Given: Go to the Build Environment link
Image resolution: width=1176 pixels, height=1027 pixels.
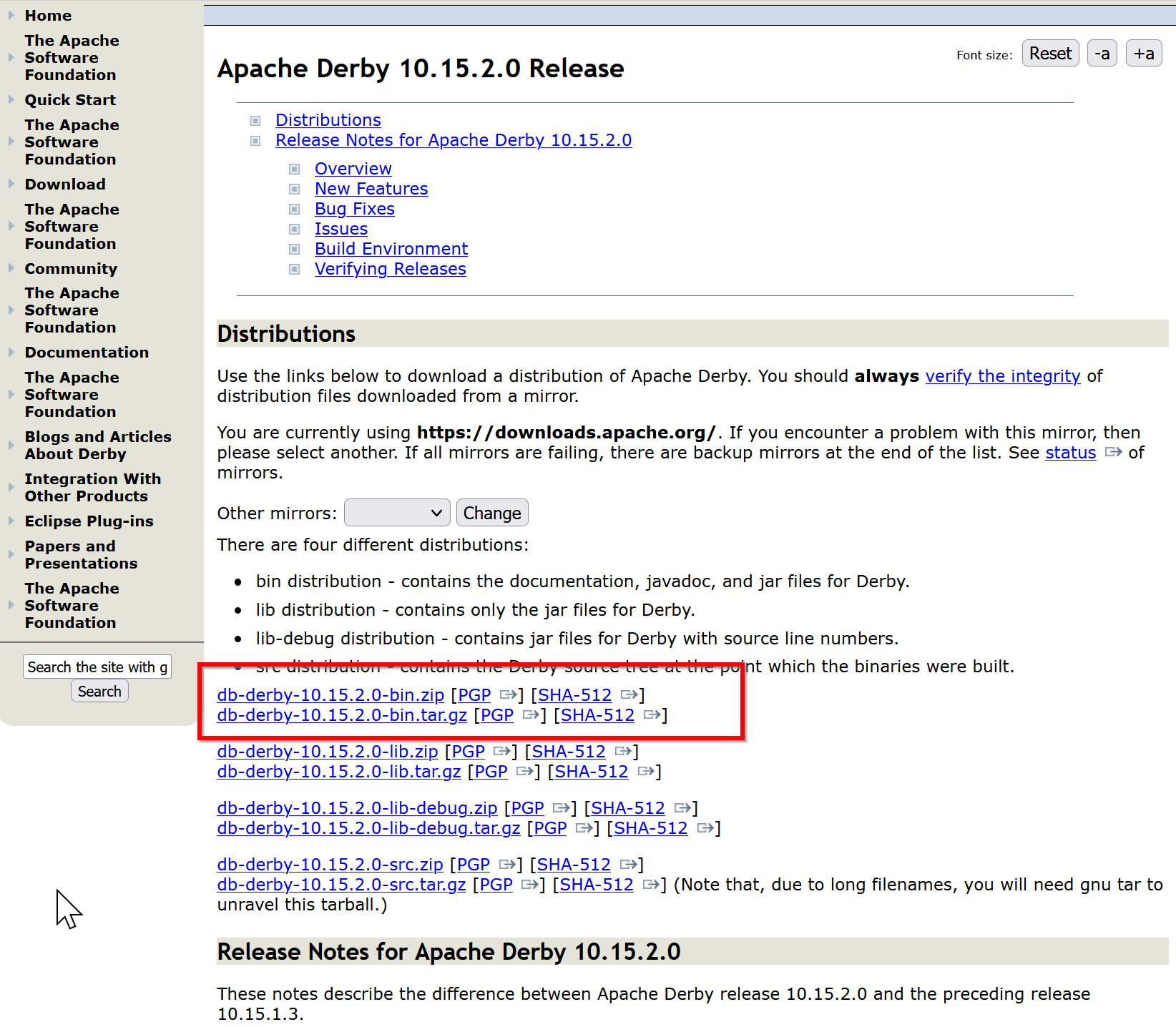Looking at the screenshot, I should 391,248.
